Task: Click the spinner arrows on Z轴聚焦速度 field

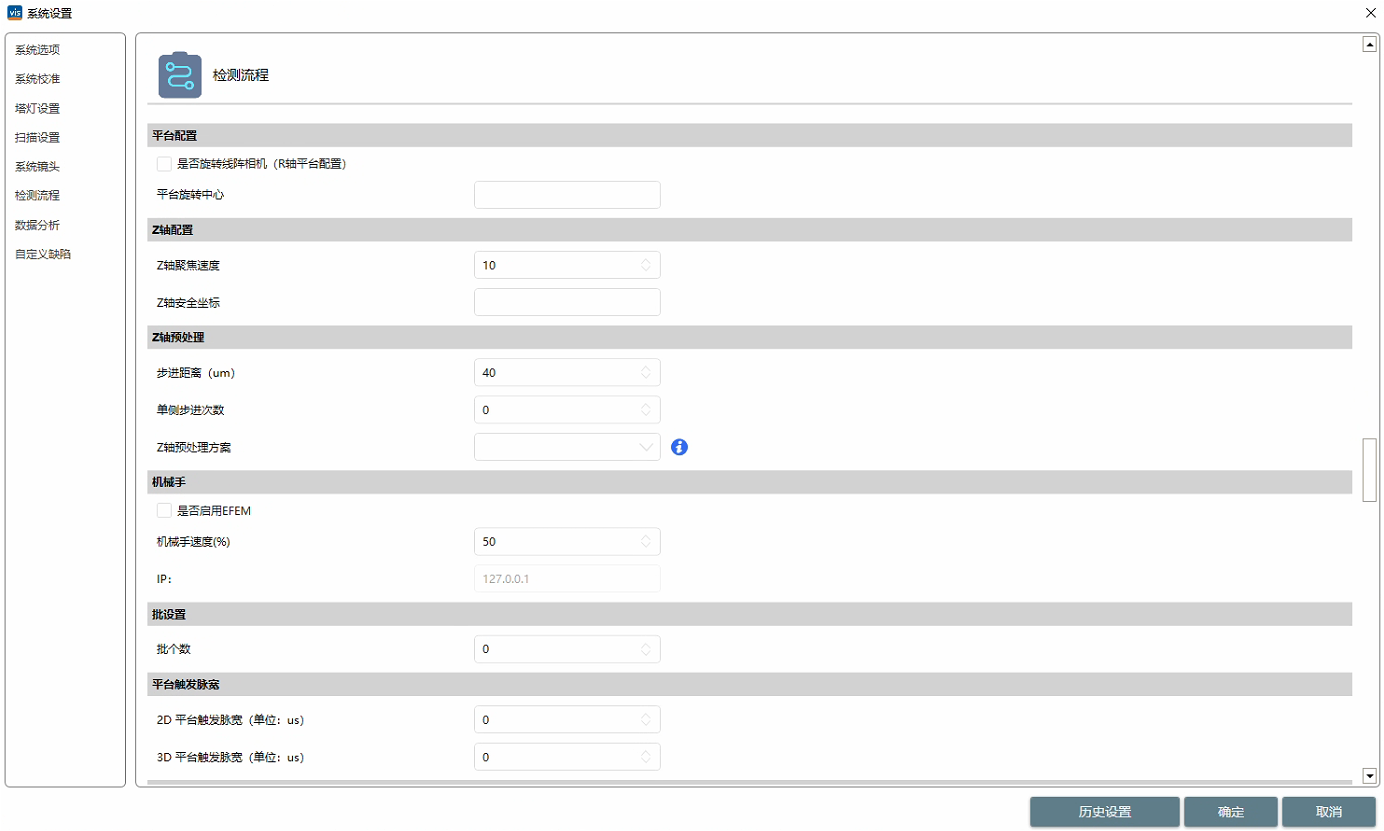Action: pos(646,265)
